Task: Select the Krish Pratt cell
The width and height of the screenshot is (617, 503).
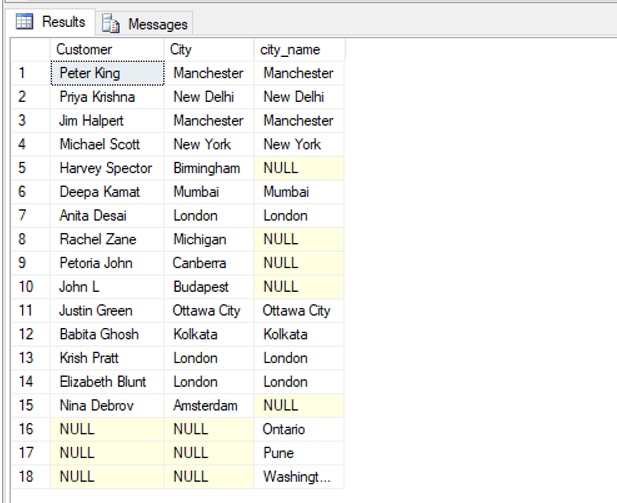Action: (x=107, y=358)
